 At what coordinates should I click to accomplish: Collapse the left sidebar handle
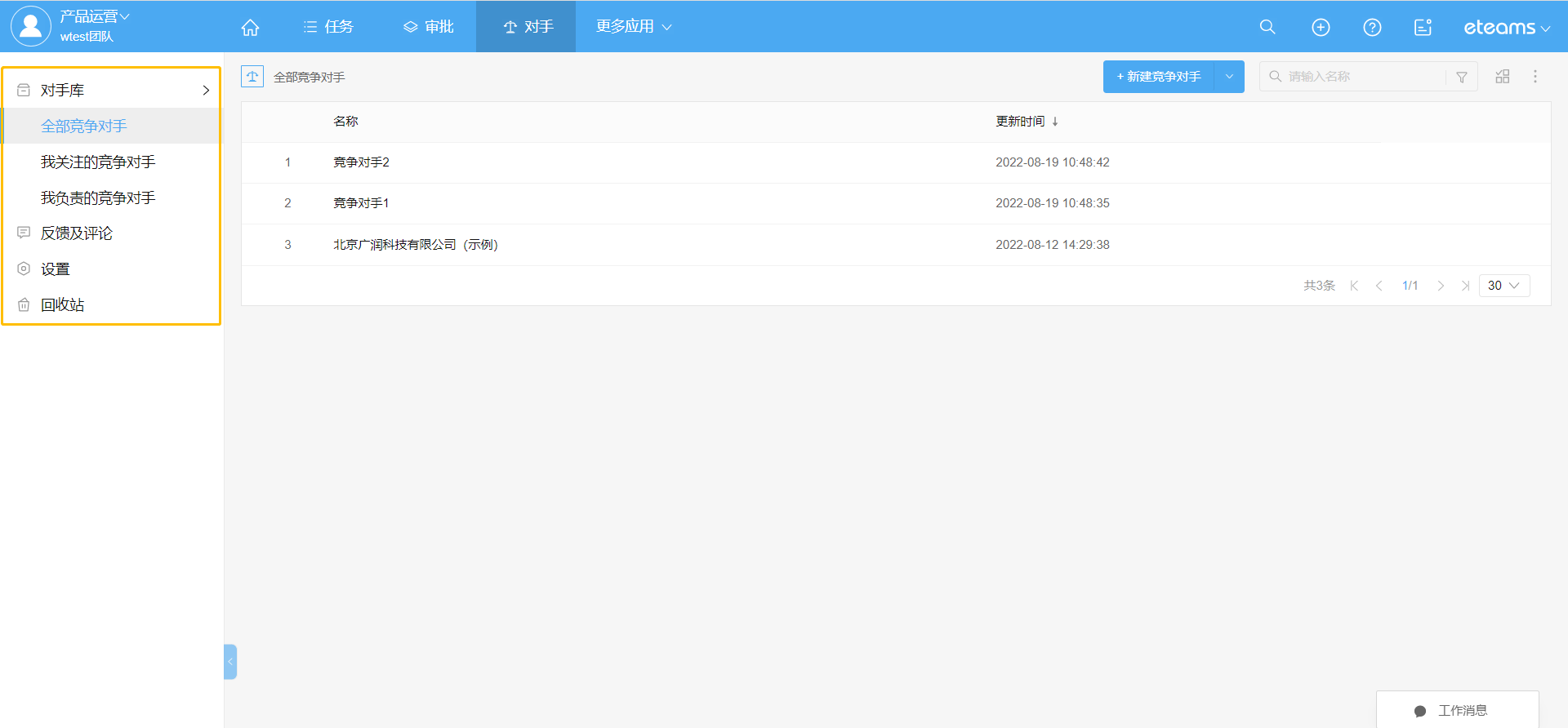coord(230,662)
